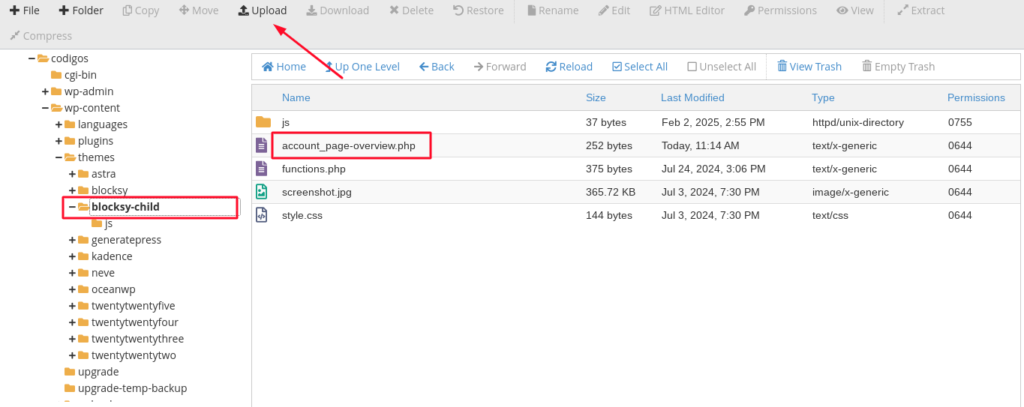Click the Delete toolbar button
This screenshot has height=407, width=1024.
pos(411,10)
